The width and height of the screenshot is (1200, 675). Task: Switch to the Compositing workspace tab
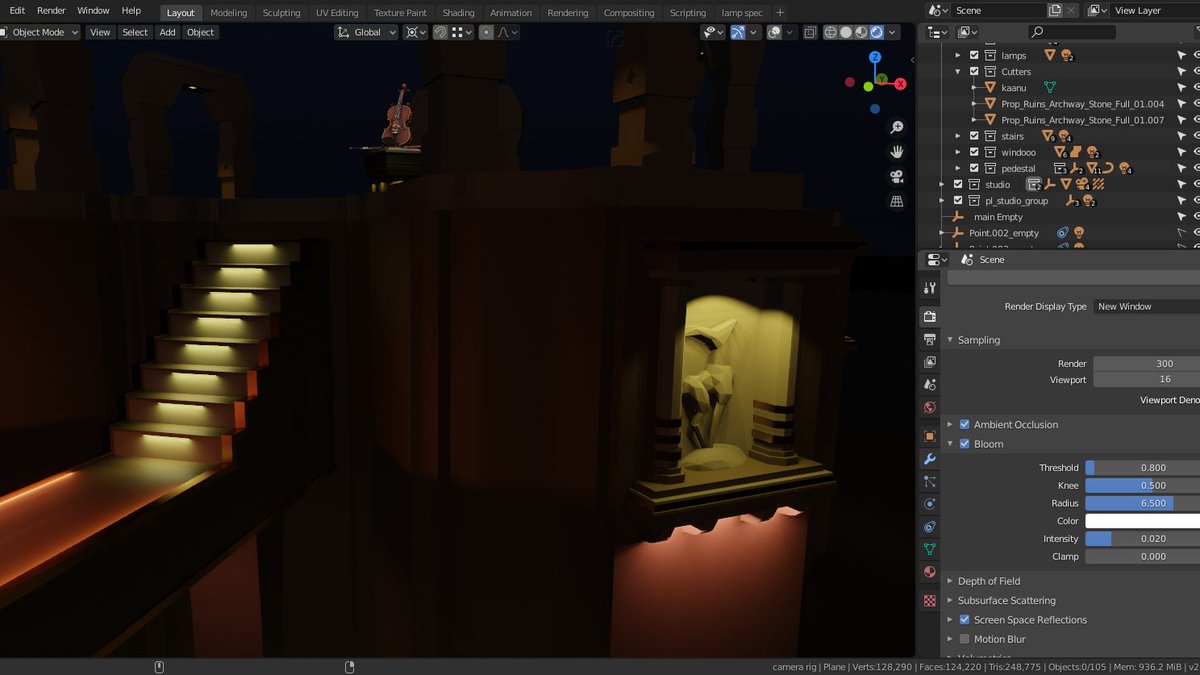pyautogui.click(x=629, y=13)
